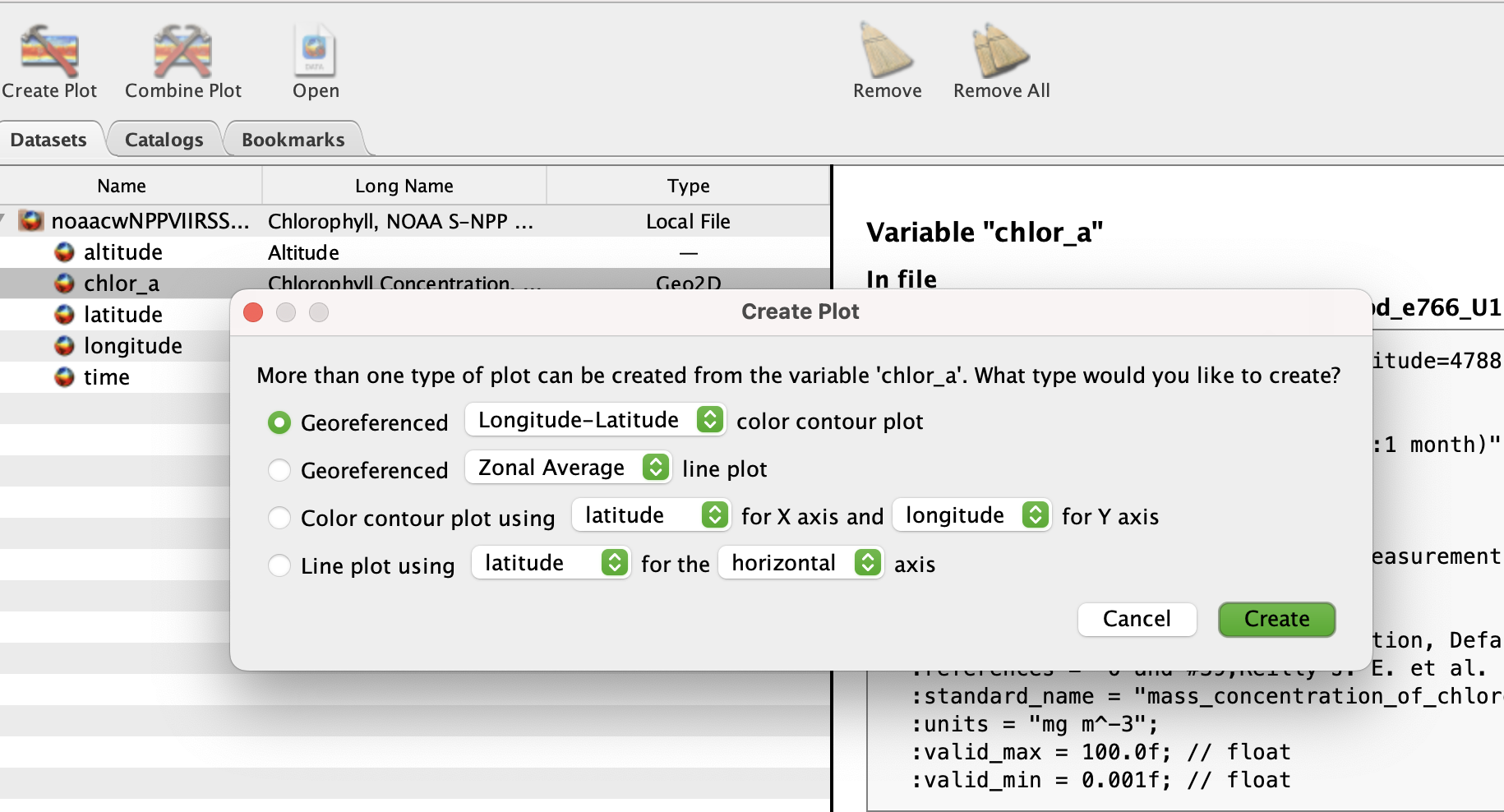Image resolution: width=1504 pixels, height=812 pixels.
Task: Open the Longitude-Latitude projection dropdown
Action: [x=594, y=420]
